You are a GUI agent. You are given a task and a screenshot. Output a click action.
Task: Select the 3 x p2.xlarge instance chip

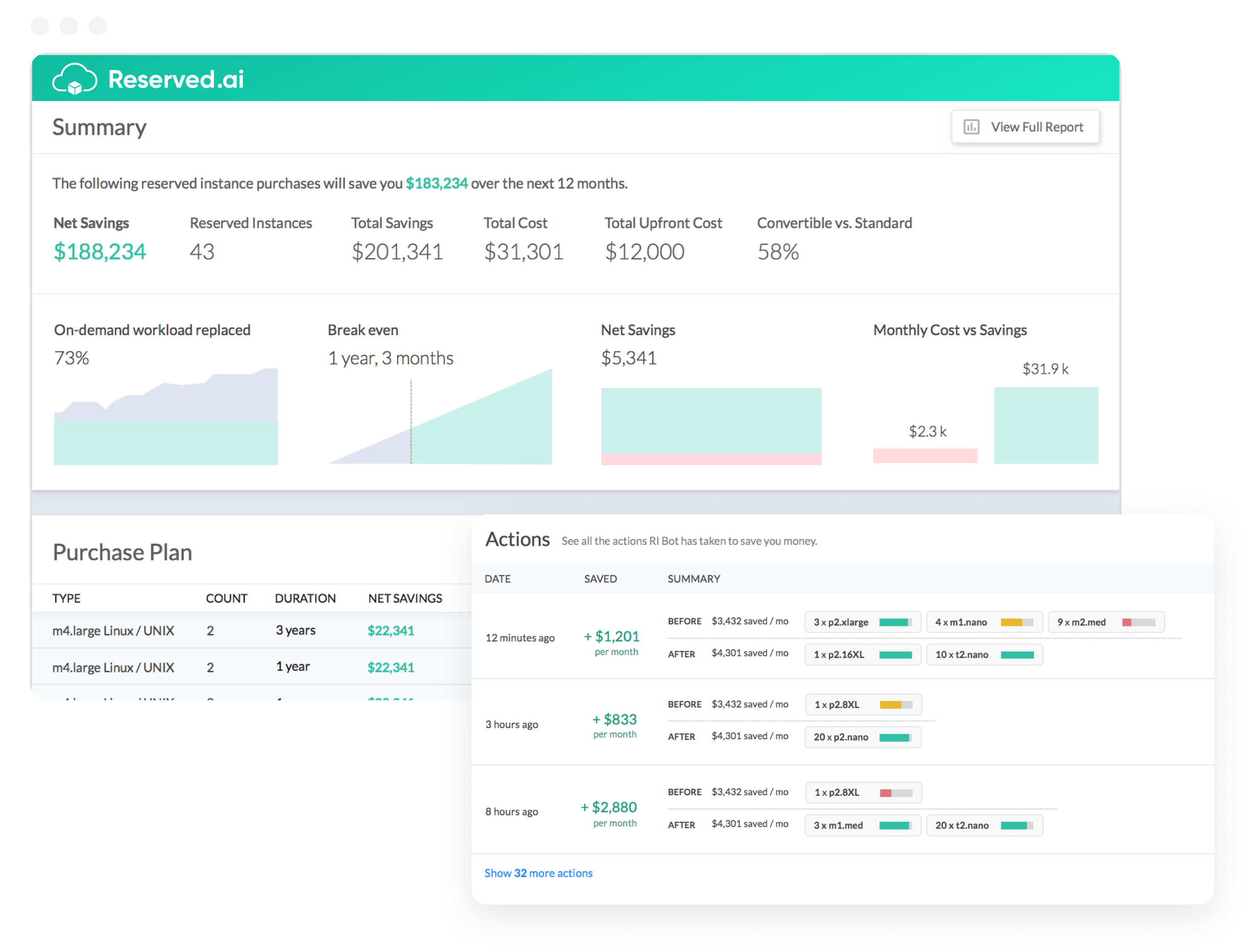point(862,622)
